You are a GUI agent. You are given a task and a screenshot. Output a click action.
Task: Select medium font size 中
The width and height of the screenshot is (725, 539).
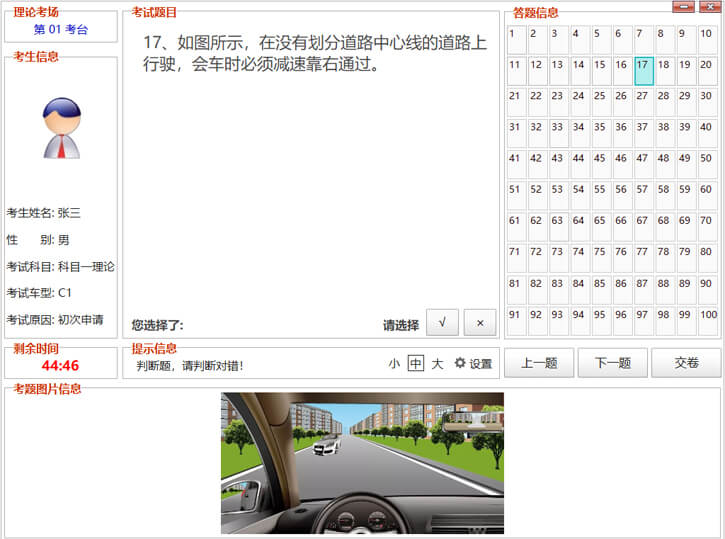click(x=416, y=364)
